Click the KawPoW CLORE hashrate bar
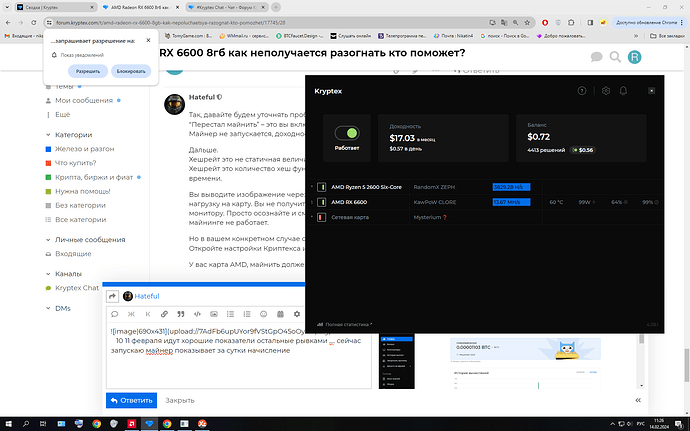 coord(511,202)
